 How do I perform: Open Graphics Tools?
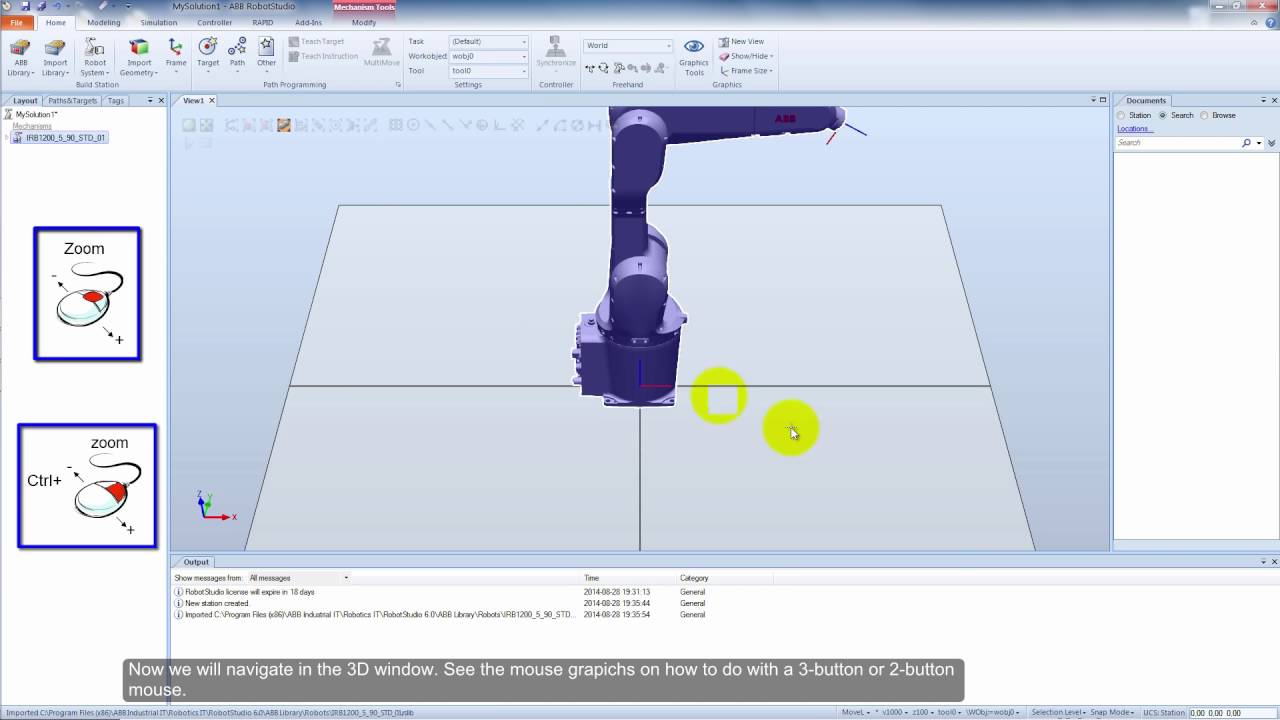[x=694, y=58]
